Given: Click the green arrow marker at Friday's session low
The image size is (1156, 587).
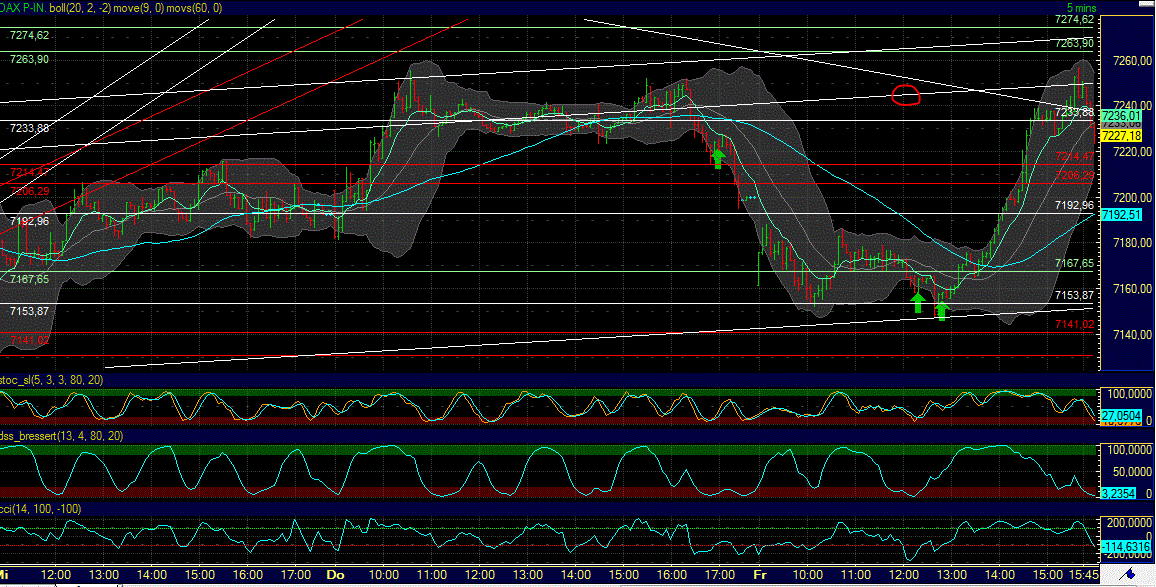Looking at the screenshot, I should tap(917, 303).
